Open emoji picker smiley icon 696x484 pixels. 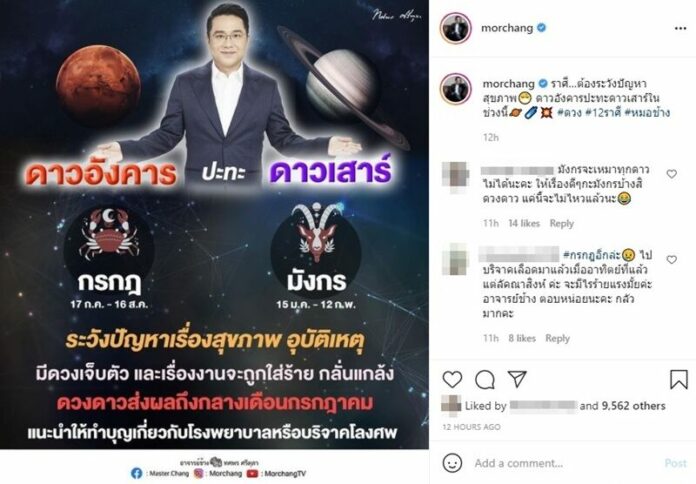point(452,463)
